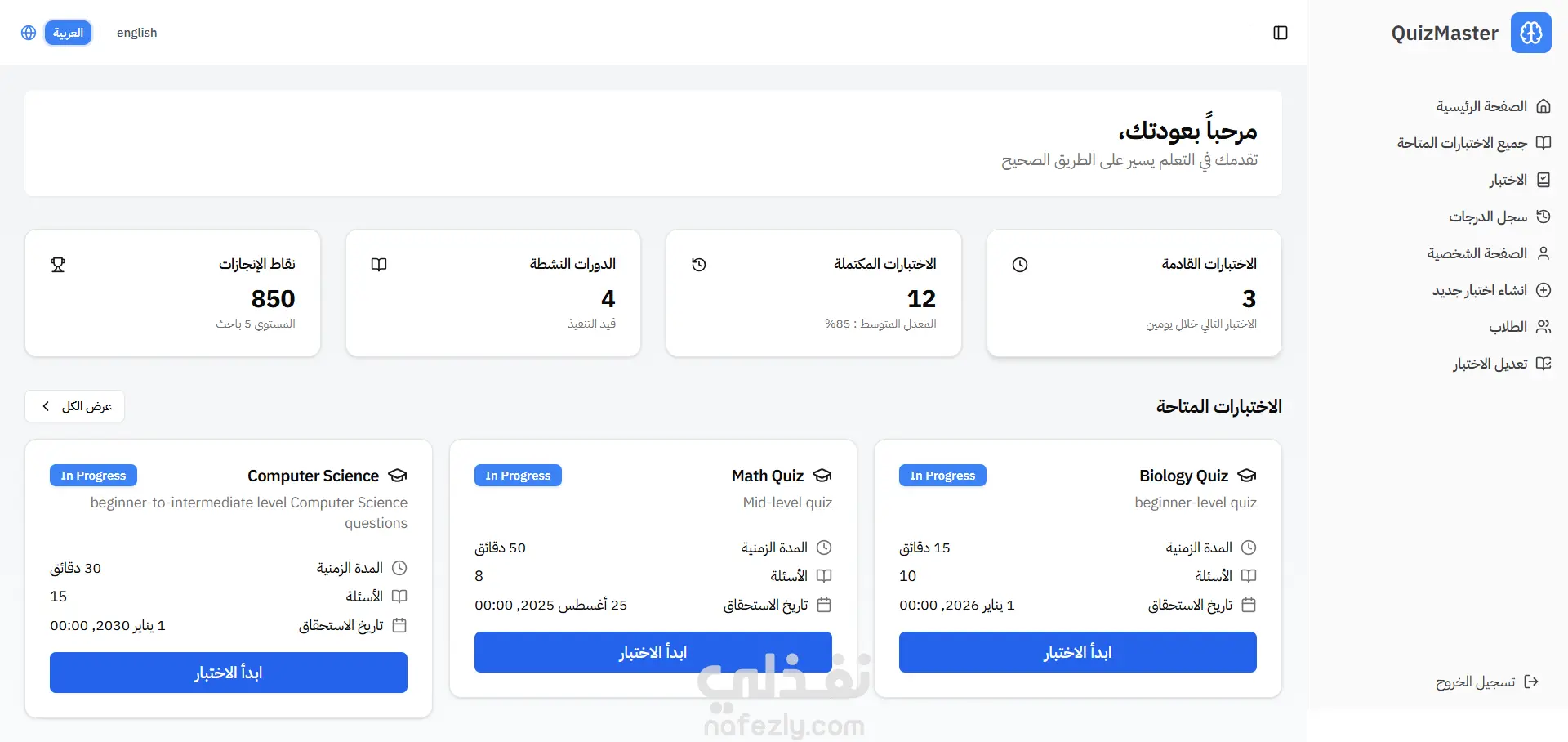Expand all quizzes with عرض الكل
Image resolution: width=1568 pixels, height=742 pixels.
(75, 406)
